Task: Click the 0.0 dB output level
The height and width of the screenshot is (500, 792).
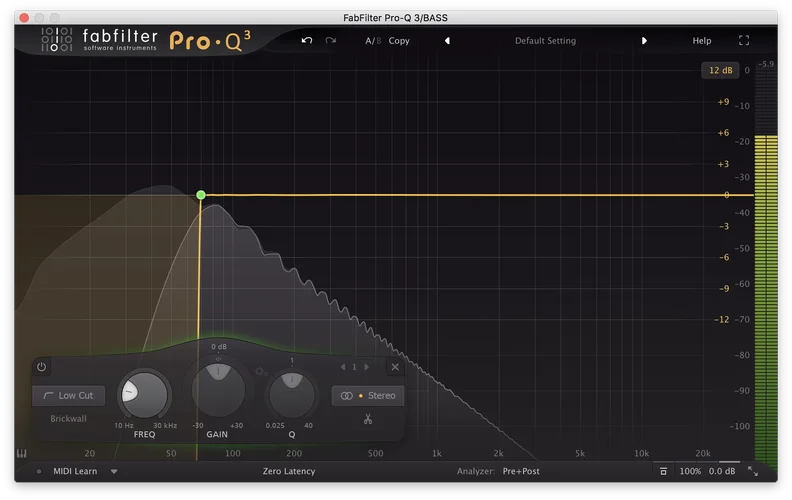Action: 722,471
